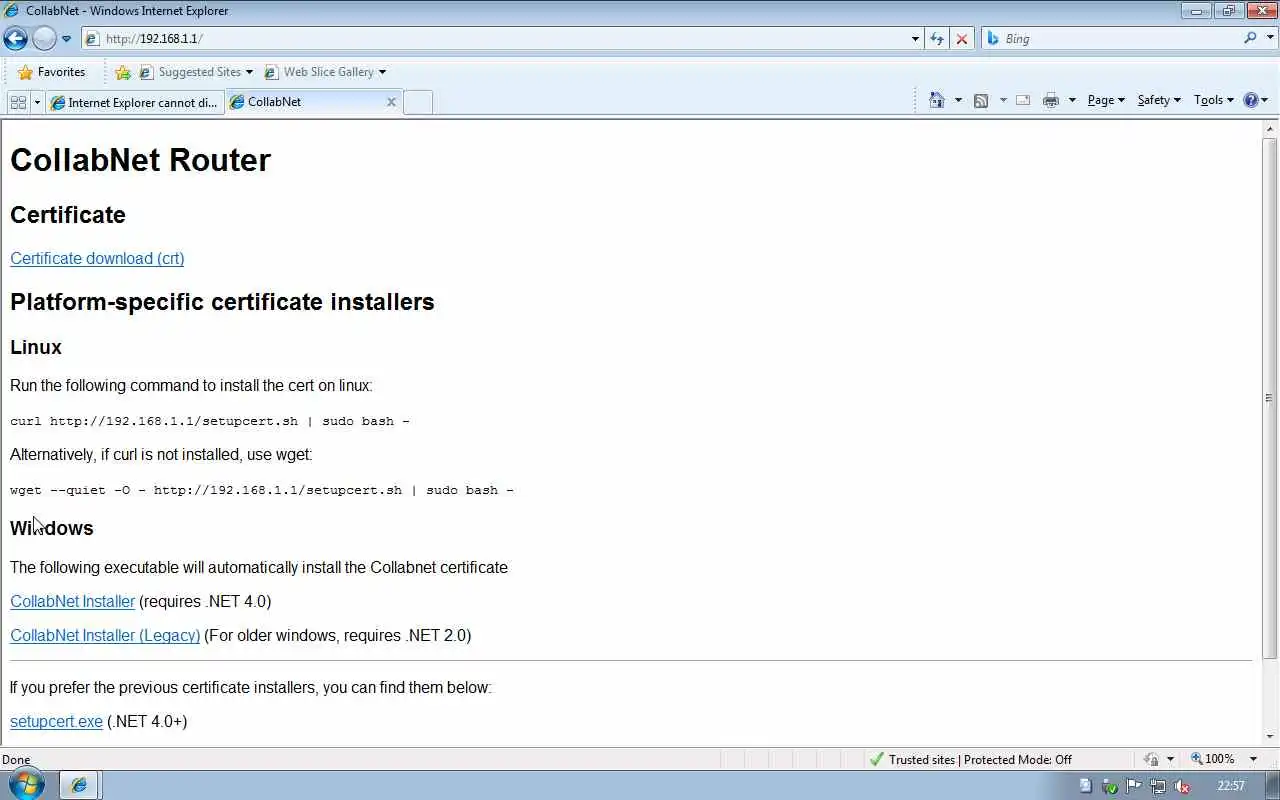Screen dimensions: 1280x800
Task: Open the Page menu
Action: click(x=1106, y=100)
